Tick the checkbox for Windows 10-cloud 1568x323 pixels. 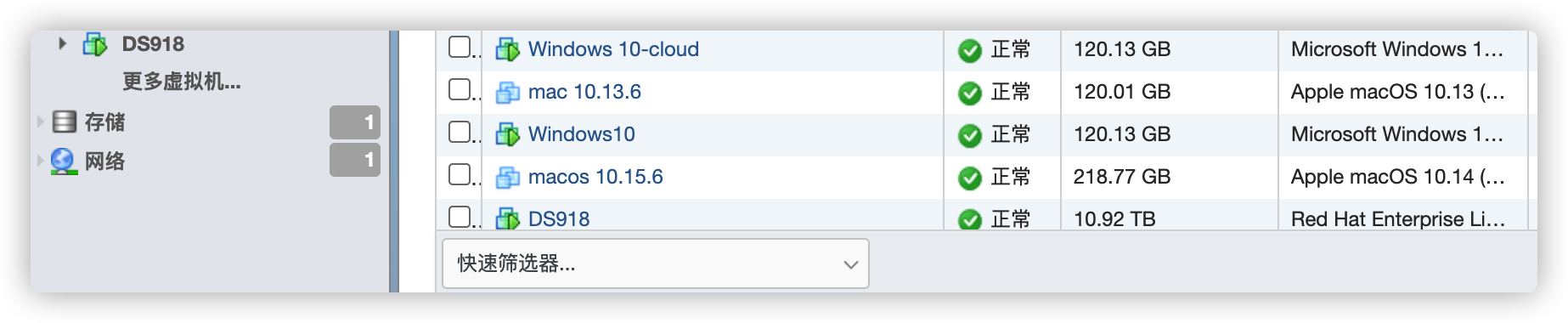tap(460, 47)
